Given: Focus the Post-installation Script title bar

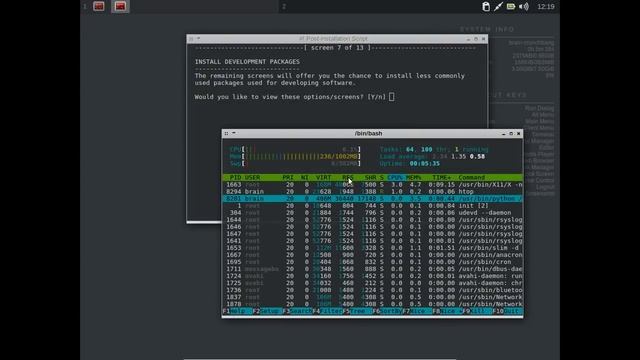Looking at the screenshot, I should (333, 39).
